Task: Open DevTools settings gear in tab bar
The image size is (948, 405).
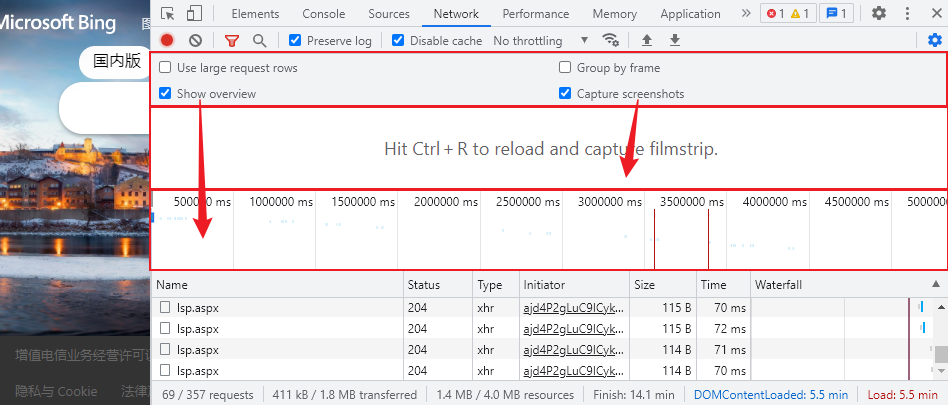Action: pos(878,13)
